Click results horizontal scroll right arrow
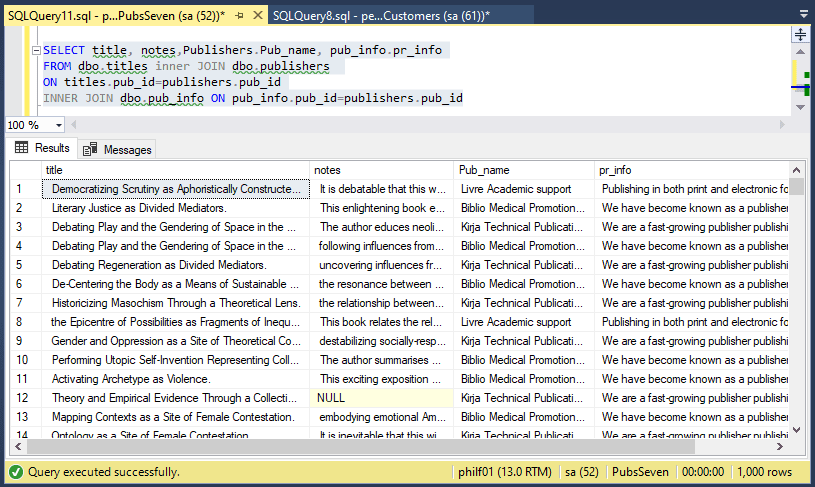Image resolution: width=815 pixels, height=487 pixels. pyautogui.click(x=780, y=446)
